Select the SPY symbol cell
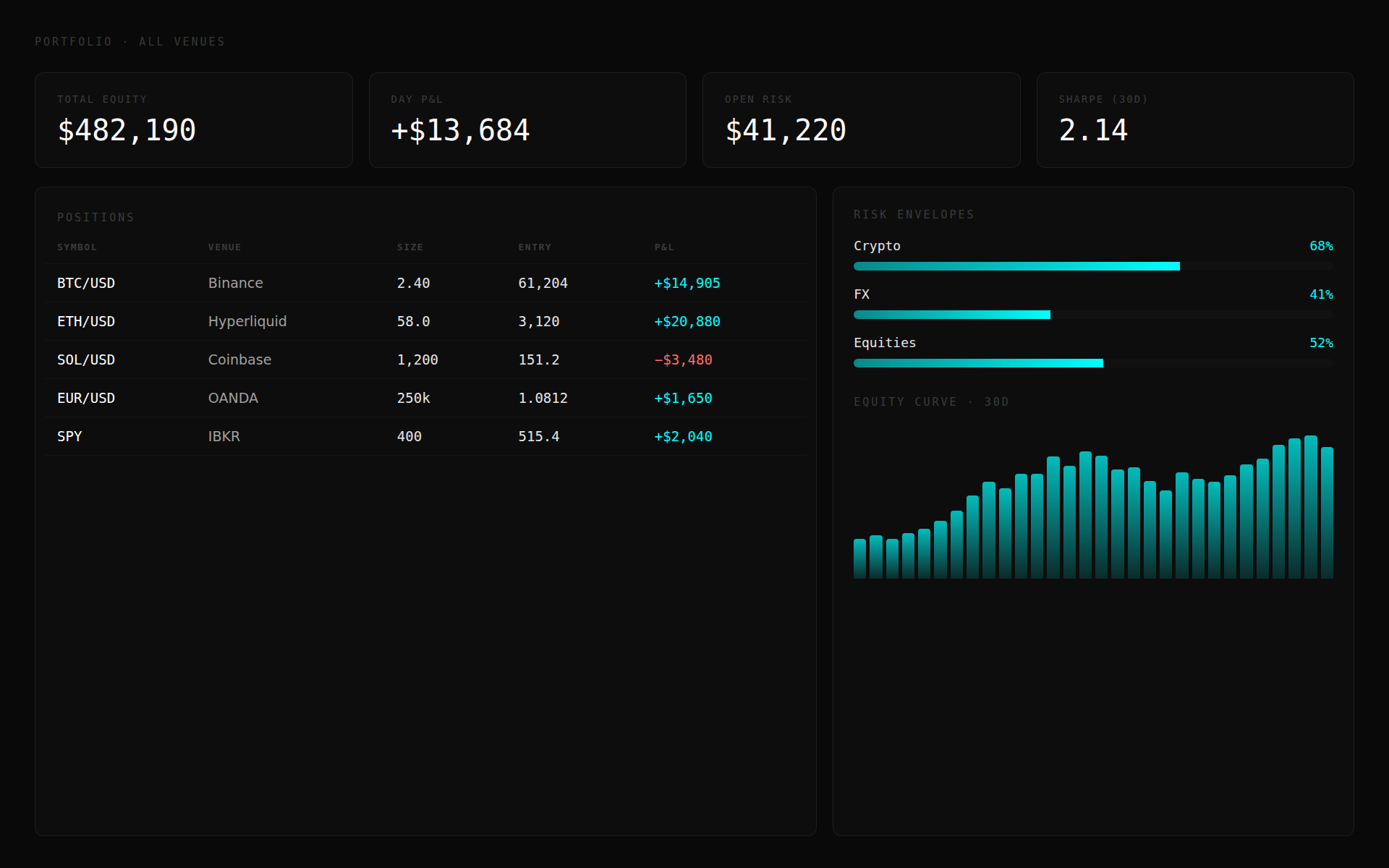Image resolution: width=1389 pixels, height=868 pixels. (69, 437)
